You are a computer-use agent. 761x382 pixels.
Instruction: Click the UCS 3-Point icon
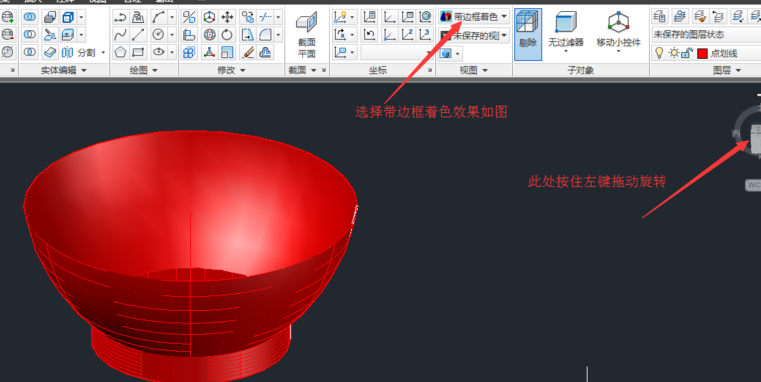[x=425, y=34]
